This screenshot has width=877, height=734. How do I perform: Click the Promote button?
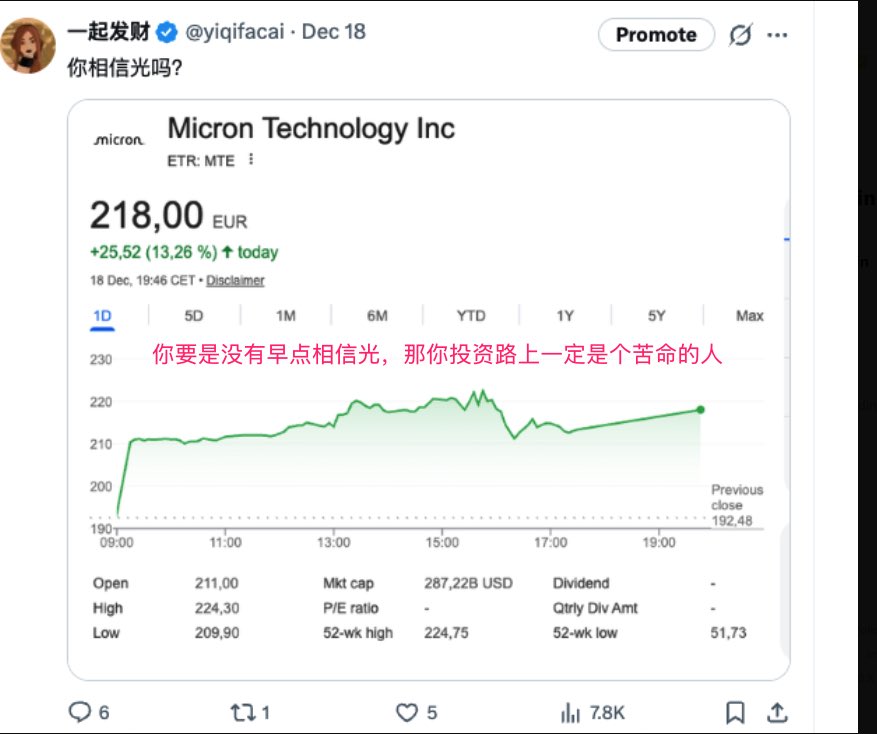pos(656,35)
